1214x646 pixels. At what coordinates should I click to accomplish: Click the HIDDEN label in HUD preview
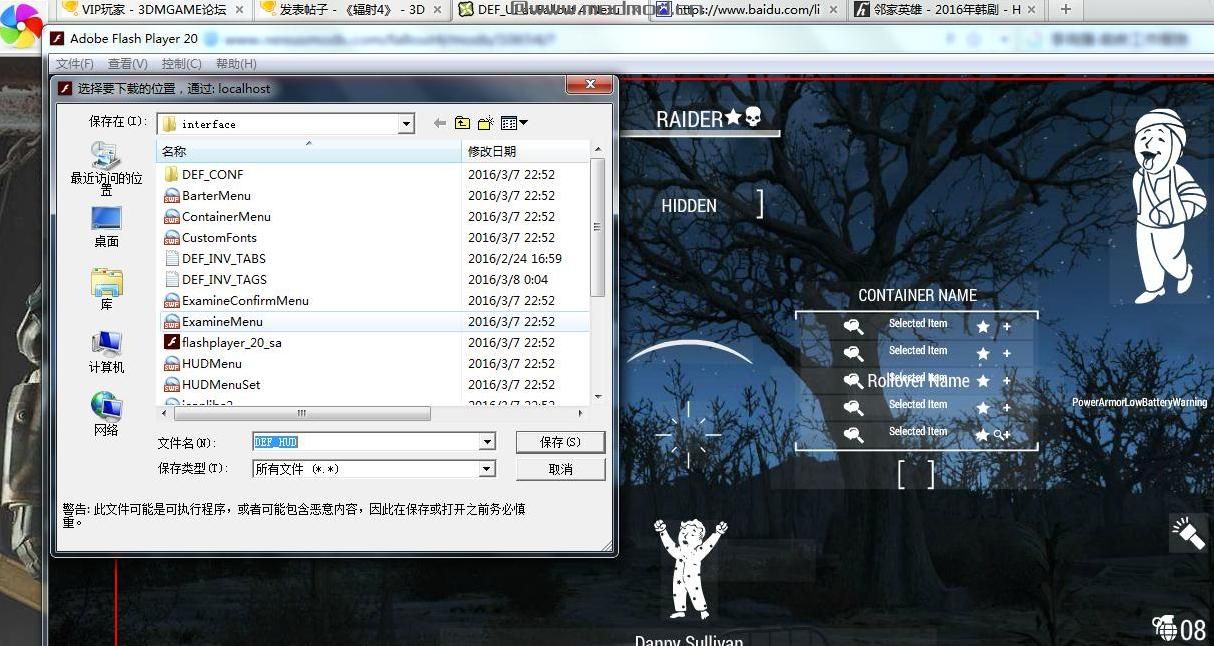point(689,206)
